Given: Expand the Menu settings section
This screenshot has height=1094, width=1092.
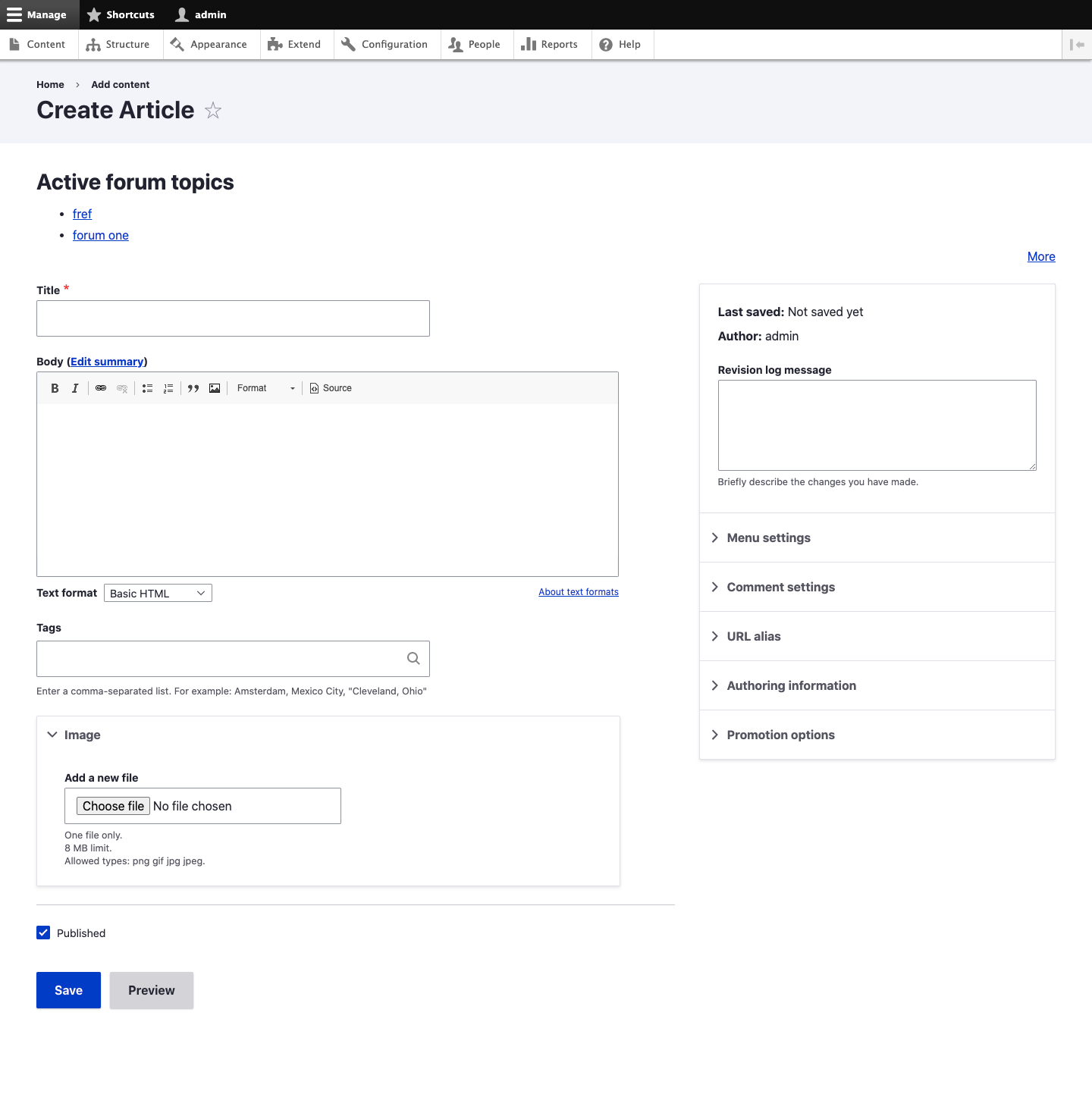Looking at the screenshot, I should point(768,538).
